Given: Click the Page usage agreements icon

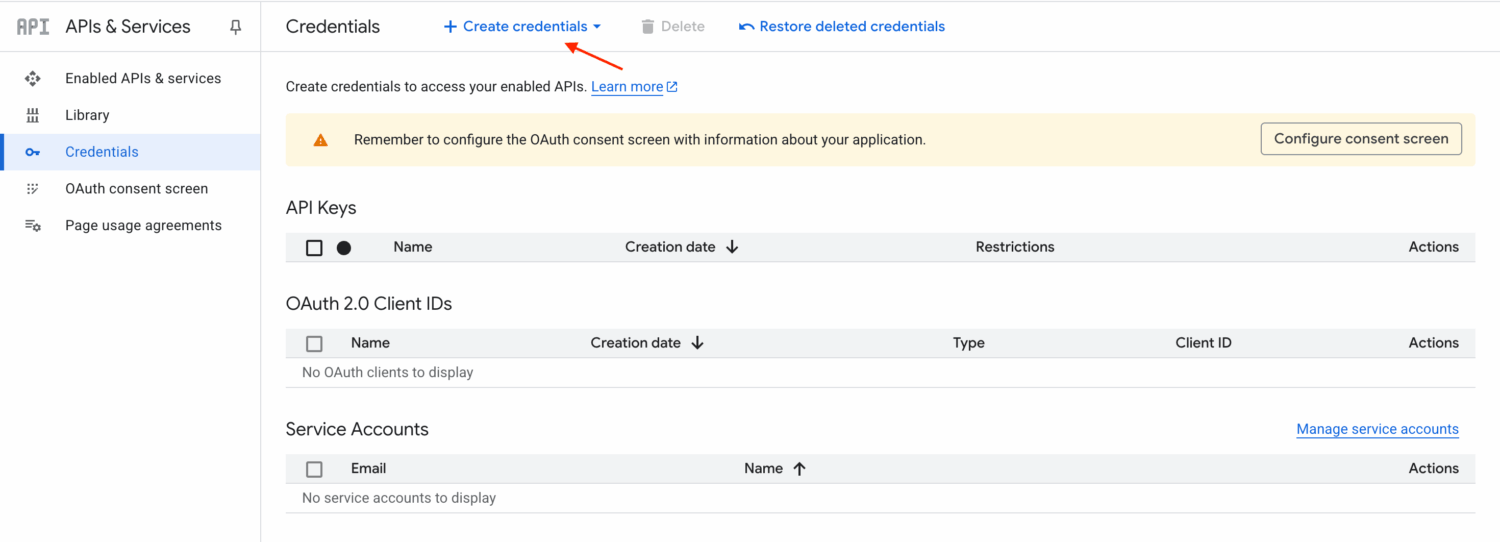Looking at the screenshot, I should 33,226.
